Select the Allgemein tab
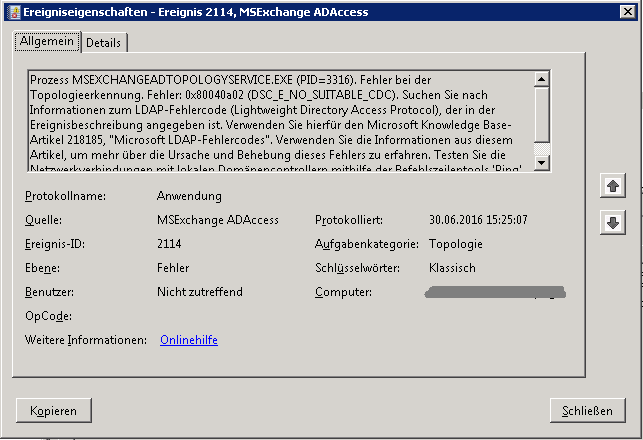643x440 pixels. coord(47,41)
